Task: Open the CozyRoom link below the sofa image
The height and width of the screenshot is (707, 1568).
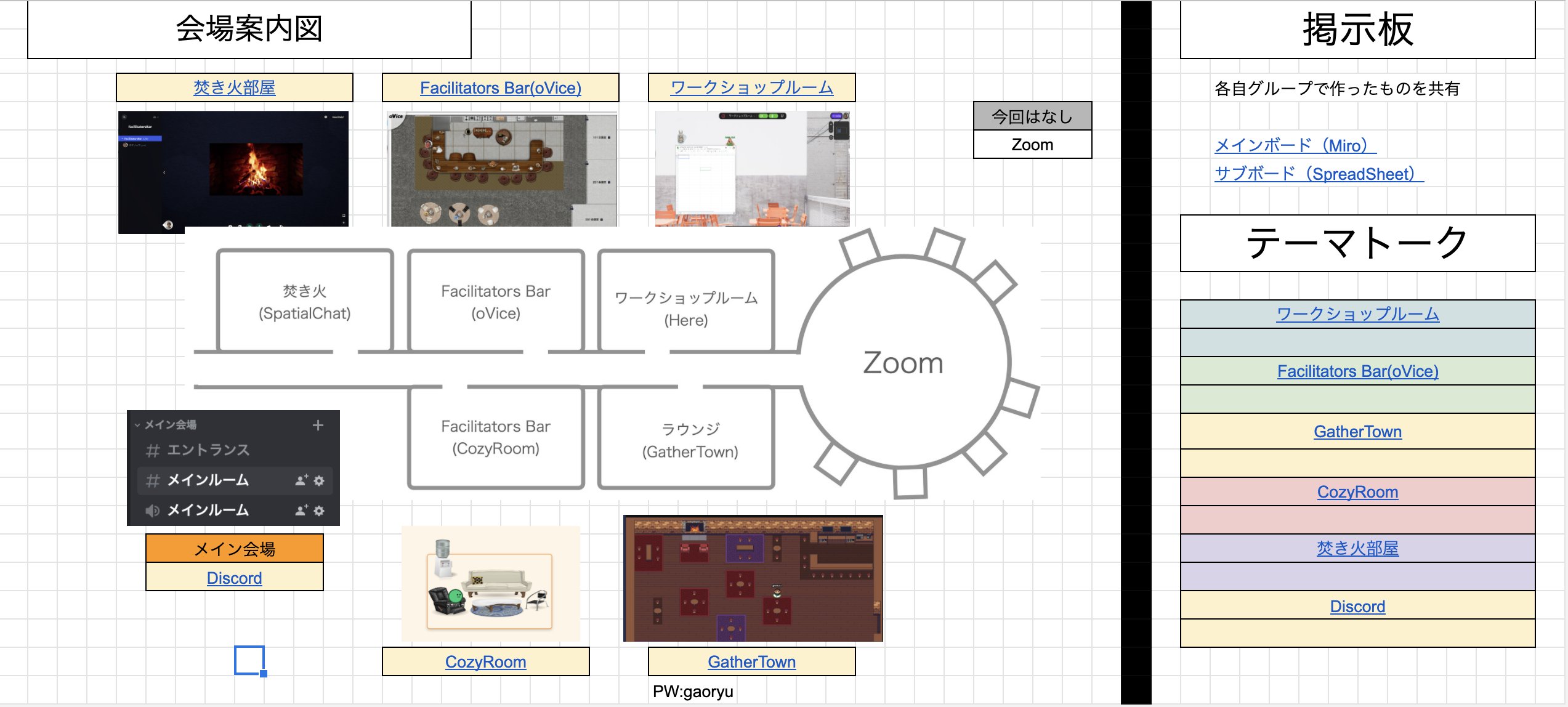Action: [x=485, y=661]
